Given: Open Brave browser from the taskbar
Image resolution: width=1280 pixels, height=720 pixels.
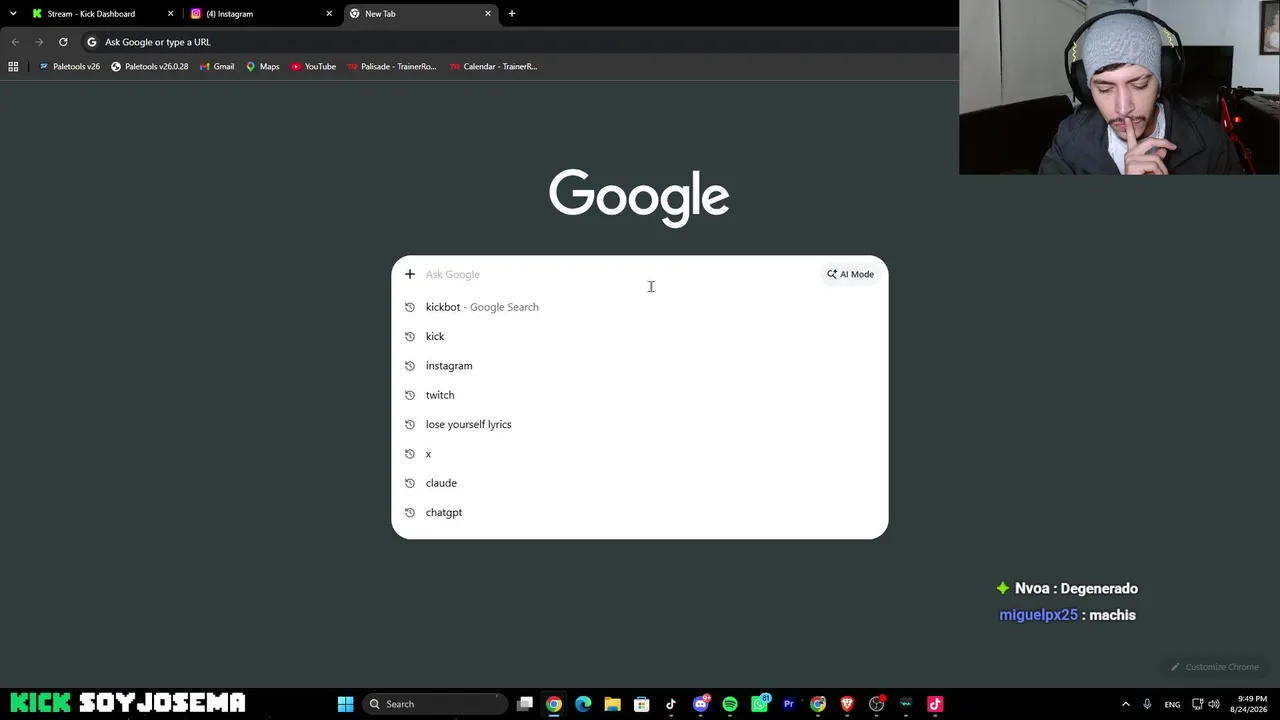Looking at the screenshot, I should (x=847, y=704).
